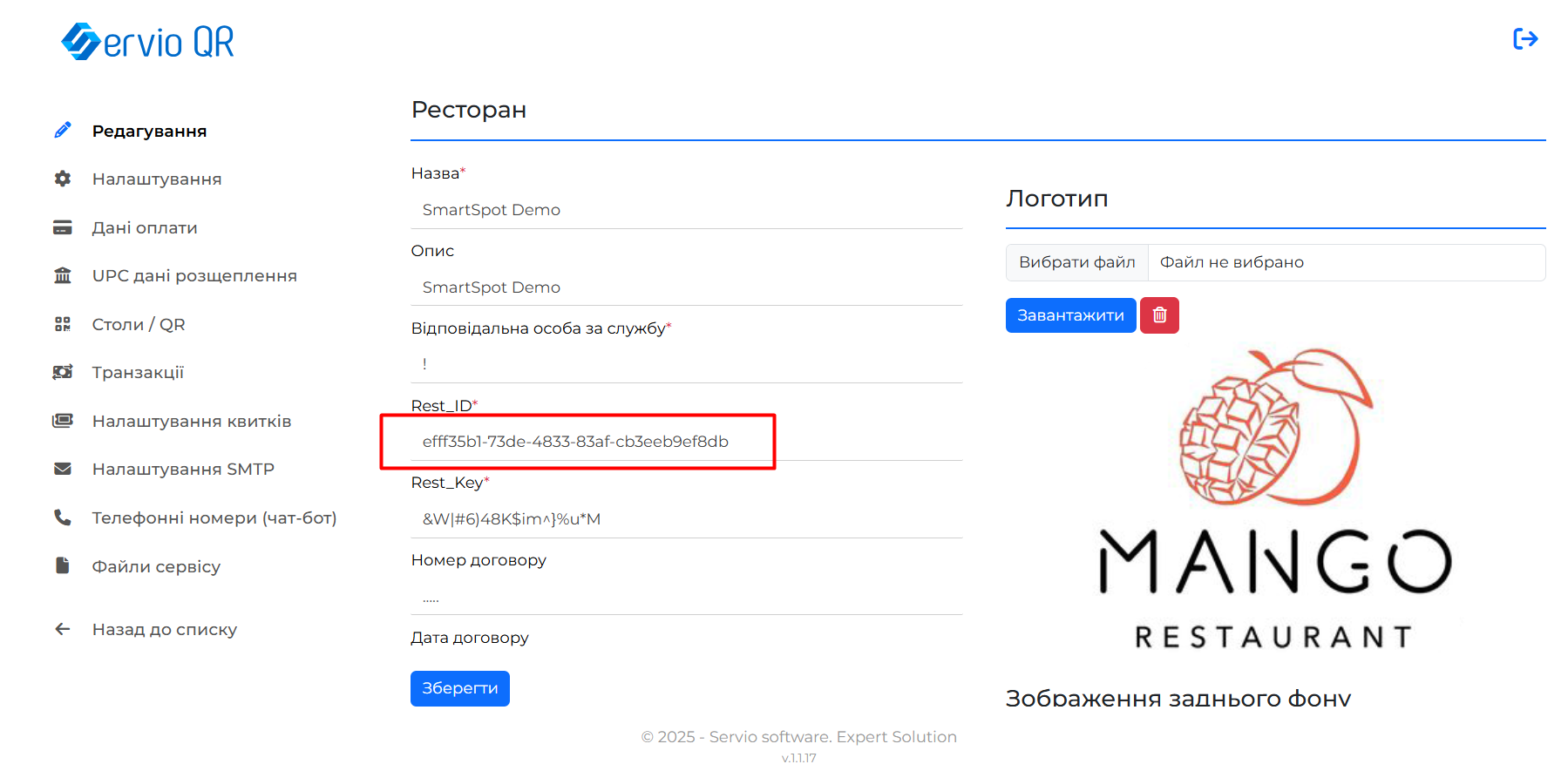Click the QR code icon for Столи / QR
This screenshot has width=1568, height=771.
tap(63, 324)
